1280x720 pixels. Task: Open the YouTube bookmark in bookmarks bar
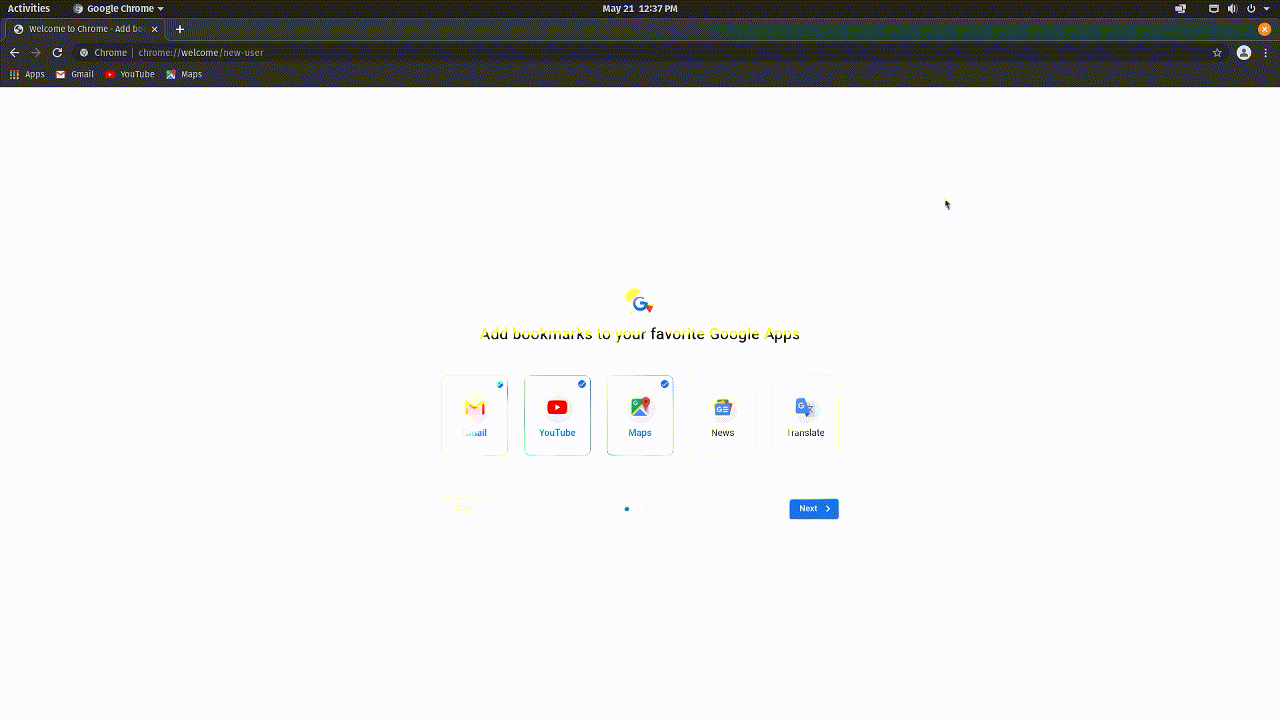pos(130,74)
